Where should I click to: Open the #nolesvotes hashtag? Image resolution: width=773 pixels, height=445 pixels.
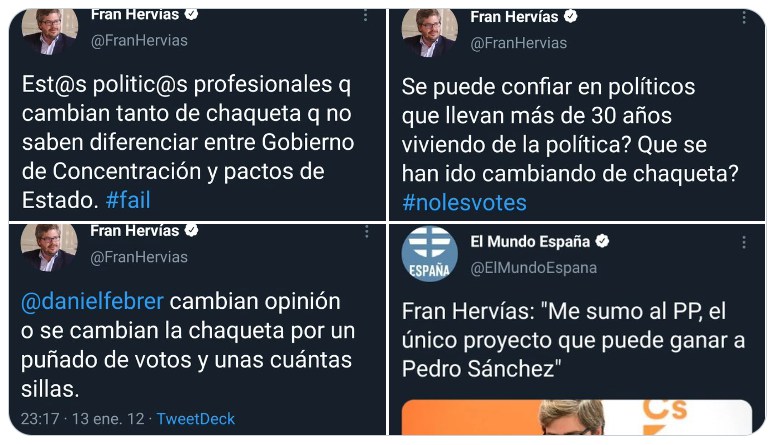[x=464, y=203]
